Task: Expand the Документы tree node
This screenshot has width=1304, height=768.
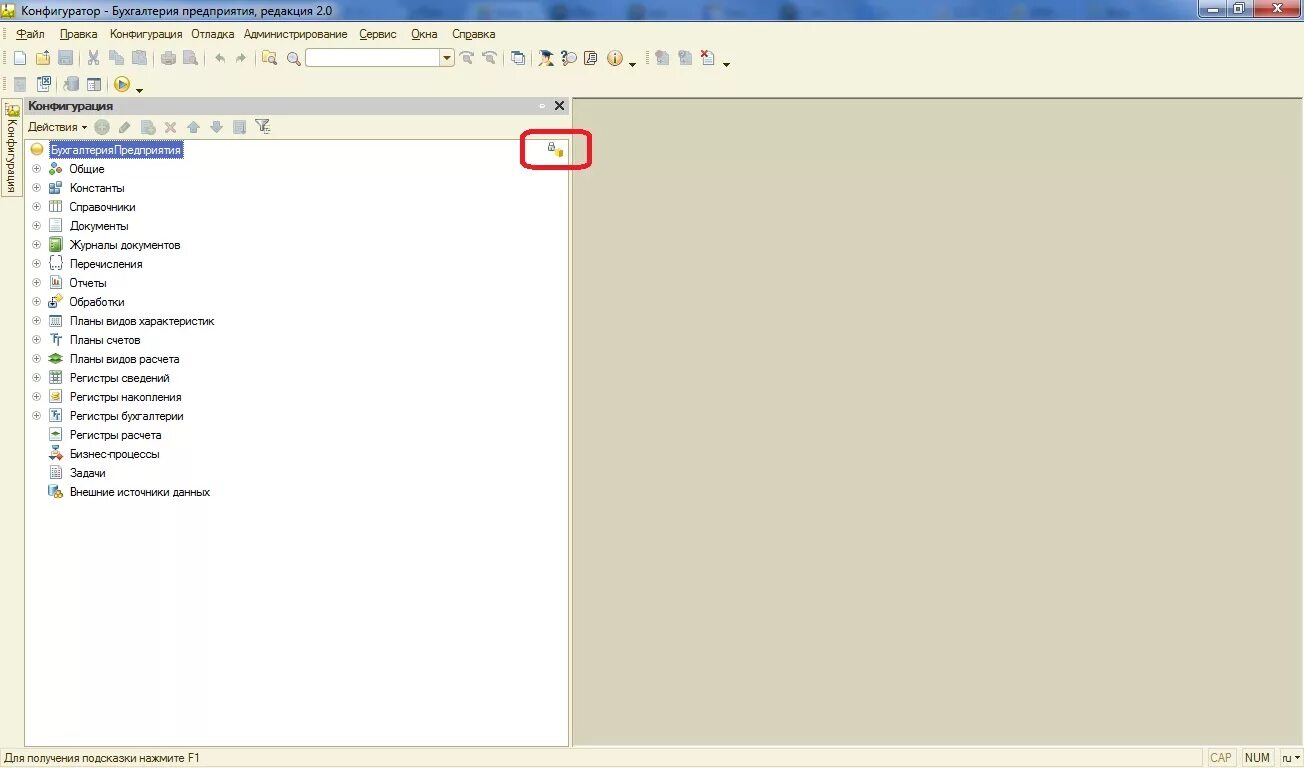Action: click(37, 226)
